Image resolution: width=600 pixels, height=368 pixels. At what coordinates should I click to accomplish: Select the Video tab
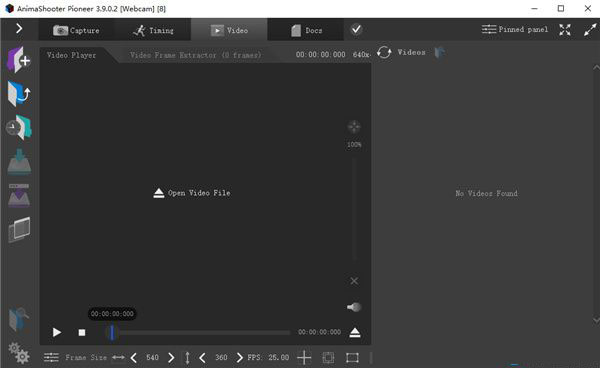point(229,30)
